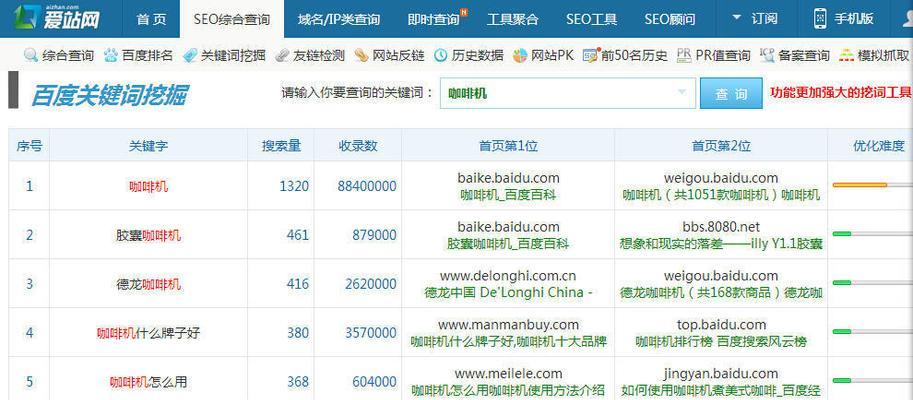
Task: Click the 胶囊咖啡机 difficulty bar
Action: [872, 234]
